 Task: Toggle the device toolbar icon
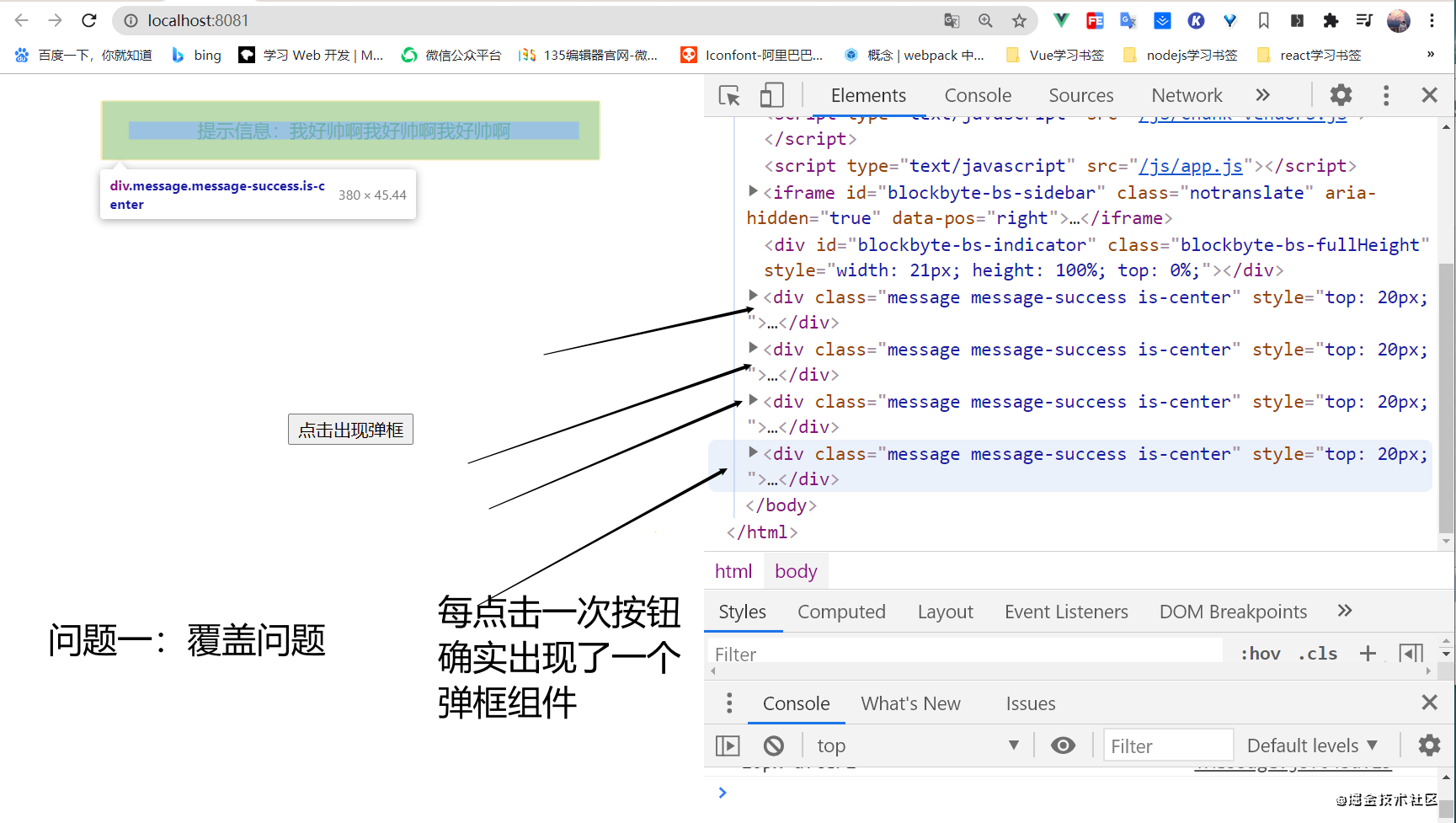771,96
